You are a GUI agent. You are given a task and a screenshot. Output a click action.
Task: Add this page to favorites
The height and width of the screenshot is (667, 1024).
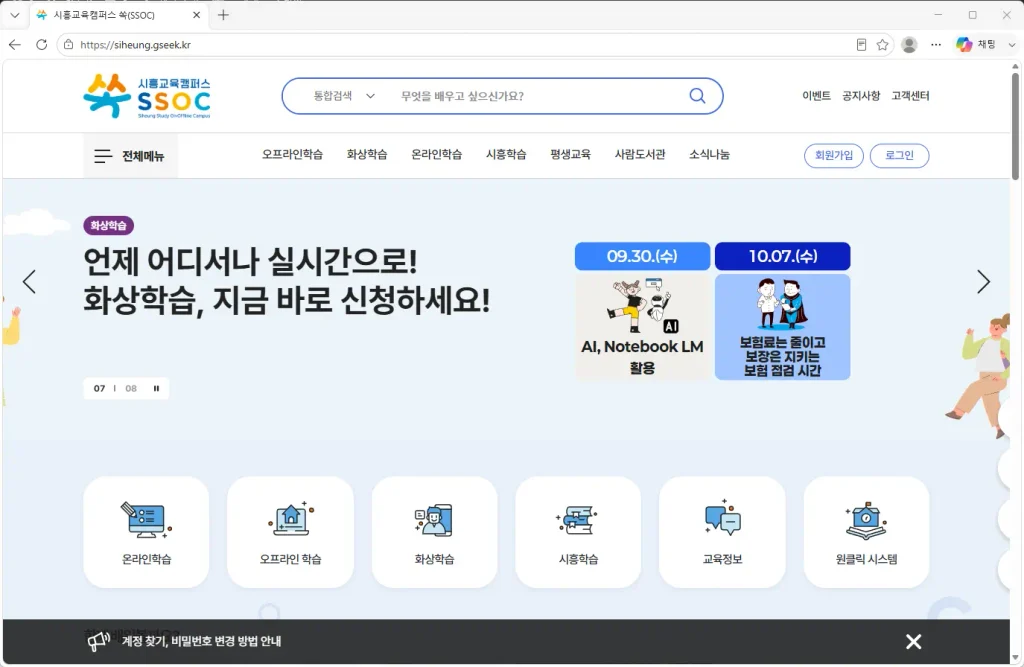(x=882, y=44)
